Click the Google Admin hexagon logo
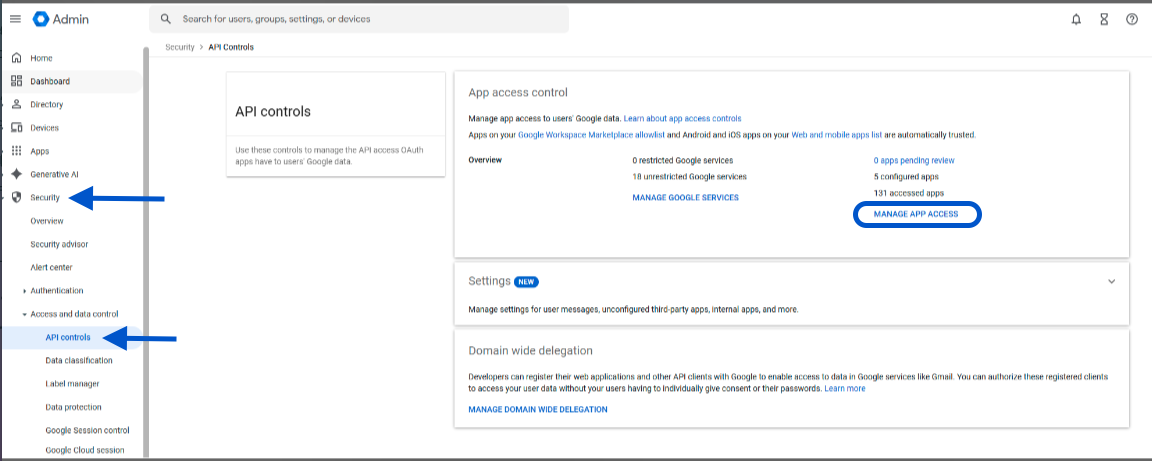The height and width of the screenshot is (461, 1152). (x=40, y=19)
